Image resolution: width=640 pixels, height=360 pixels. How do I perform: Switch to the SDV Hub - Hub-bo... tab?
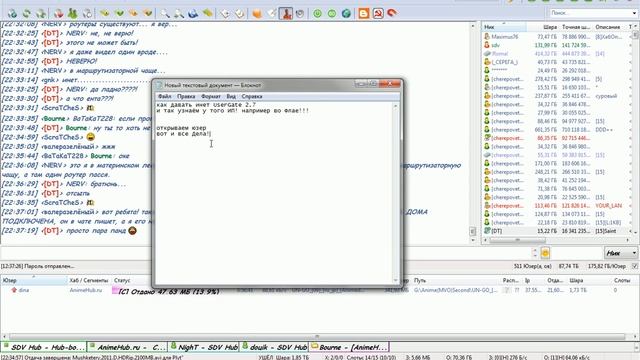(x=43, y=347)
